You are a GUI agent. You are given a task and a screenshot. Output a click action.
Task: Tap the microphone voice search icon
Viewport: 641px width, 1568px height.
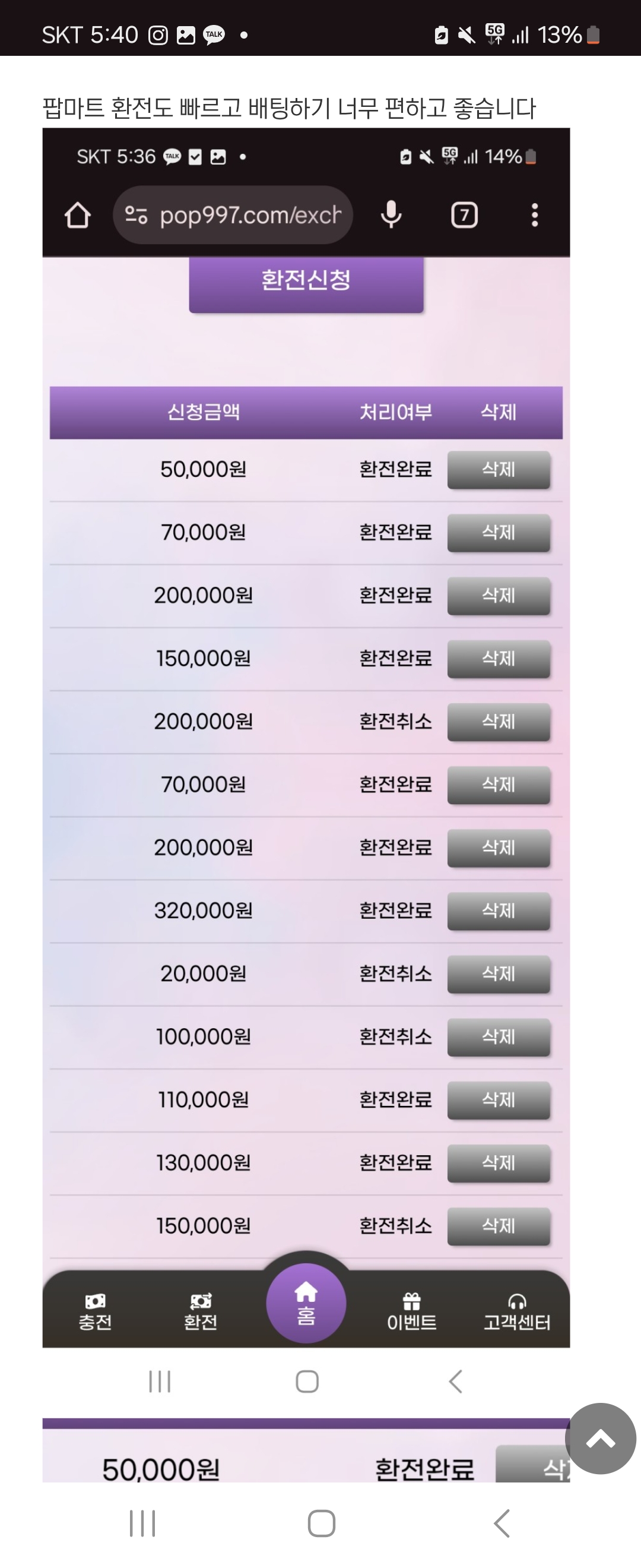[391, 215]
